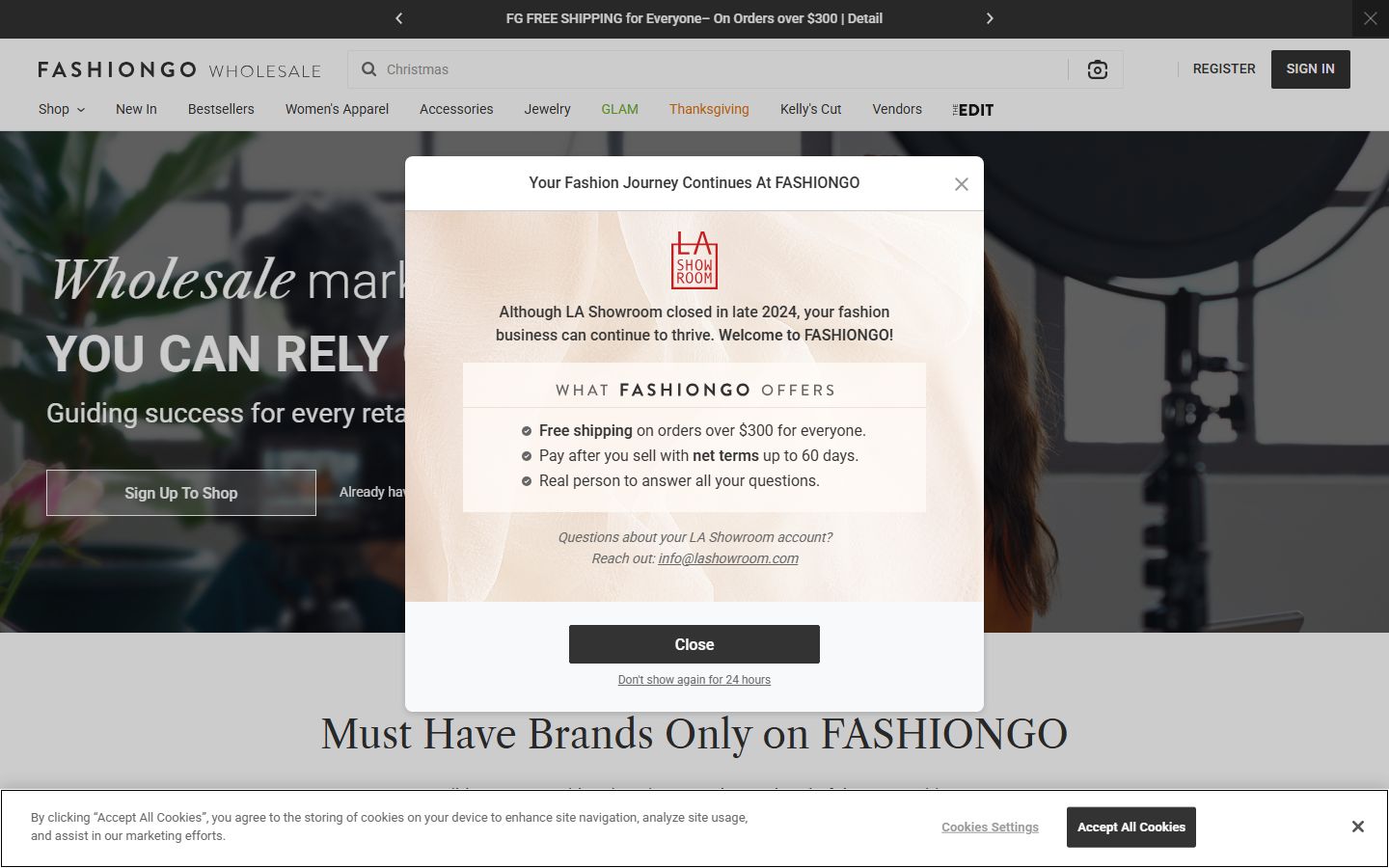This screenshot has height=868, width=1389.
Task: Click the 'net terms up to 60 days' line
Action: pos(698,456)
